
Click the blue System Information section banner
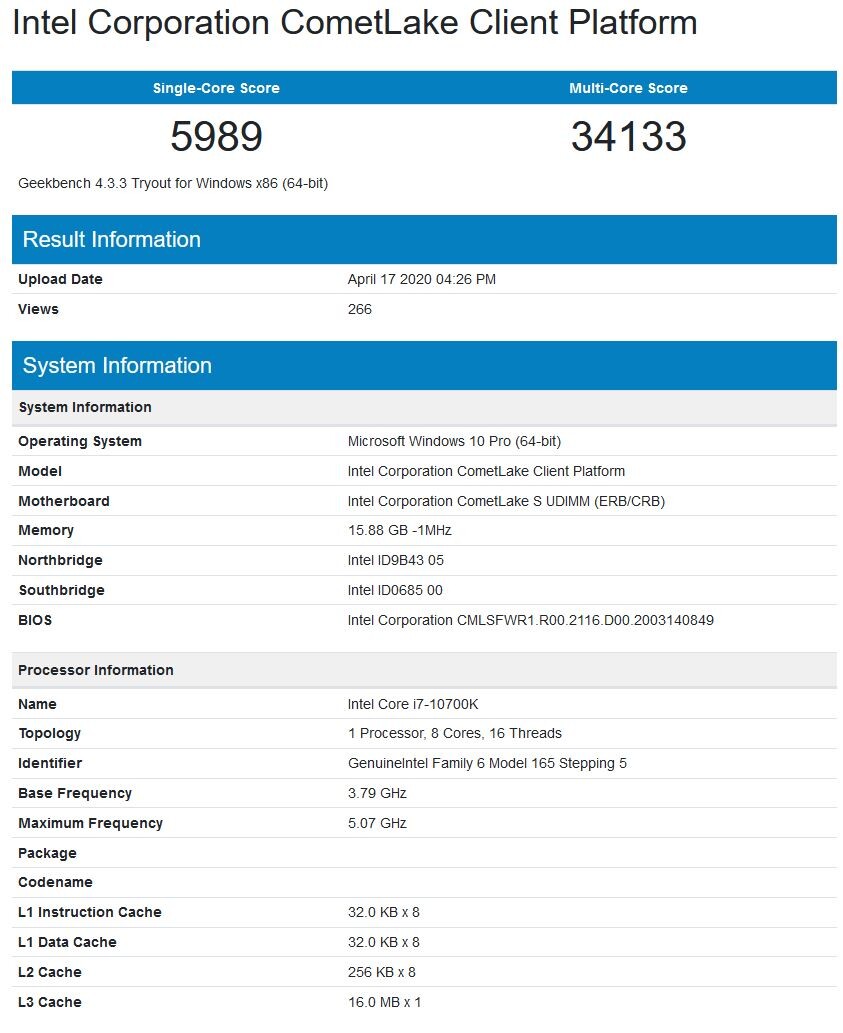tap(117, 366)
